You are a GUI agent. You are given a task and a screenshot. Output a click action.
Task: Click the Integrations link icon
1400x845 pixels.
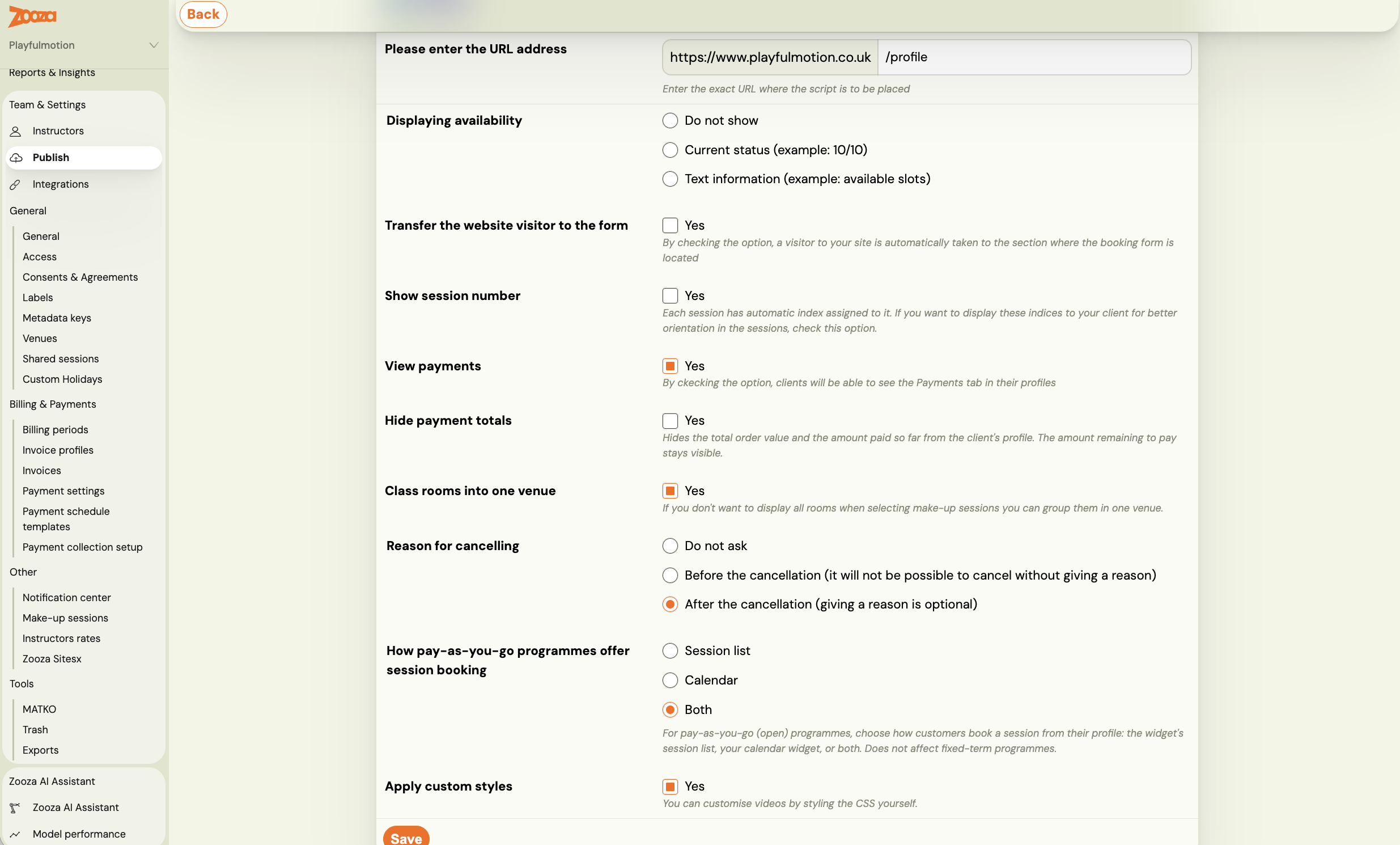pos(15,185)
